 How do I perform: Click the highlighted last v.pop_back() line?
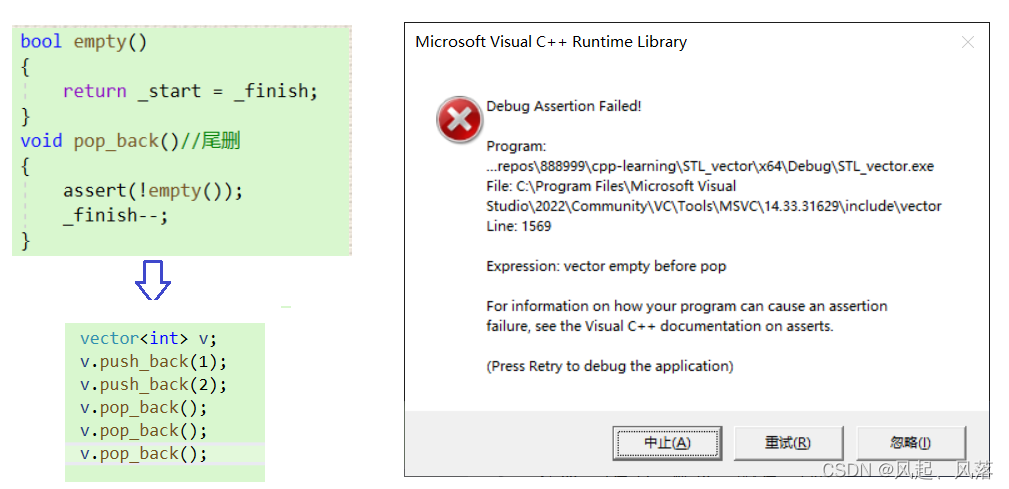pyautogui.click(x=143, y=453)
